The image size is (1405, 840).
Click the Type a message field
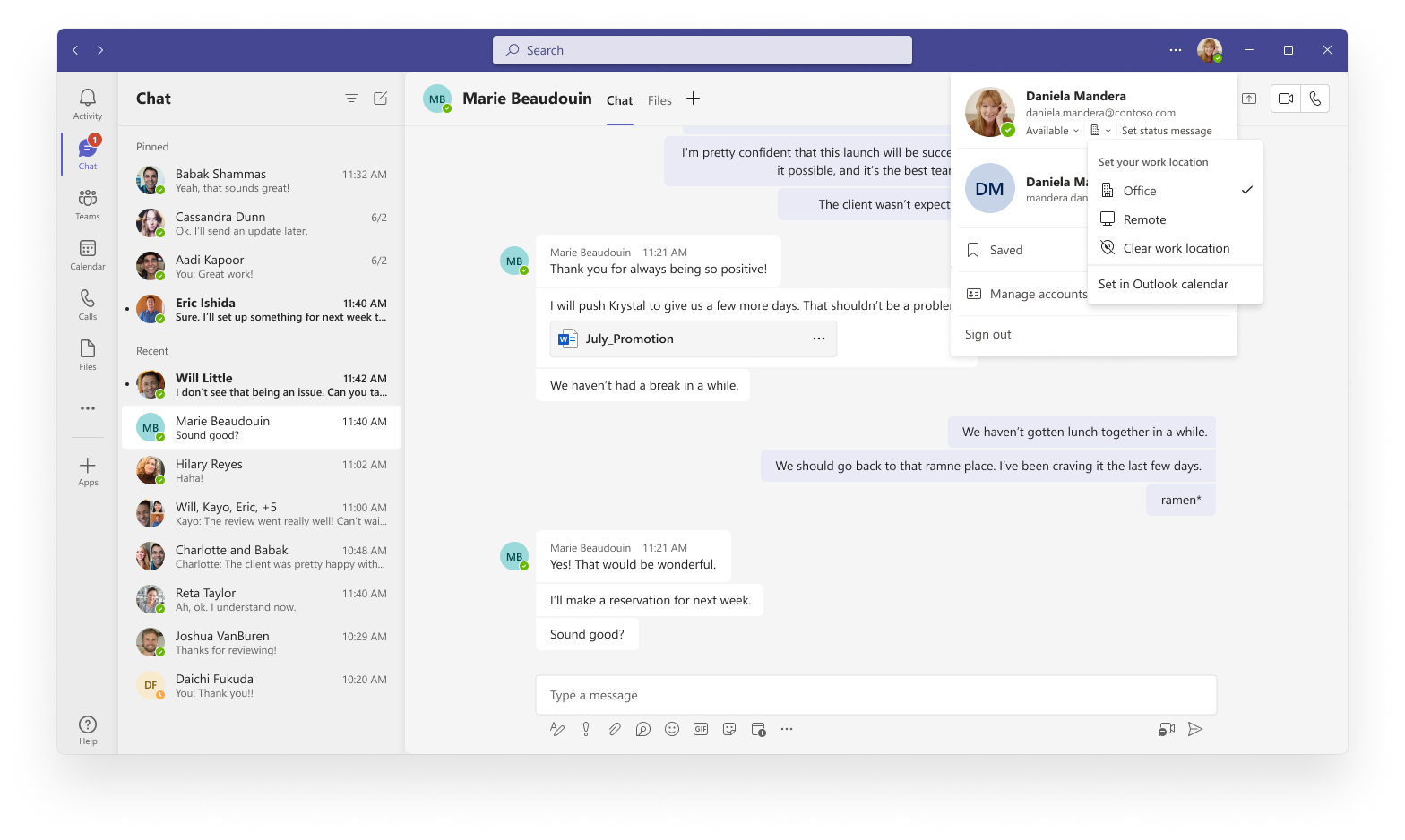[876, 695]
